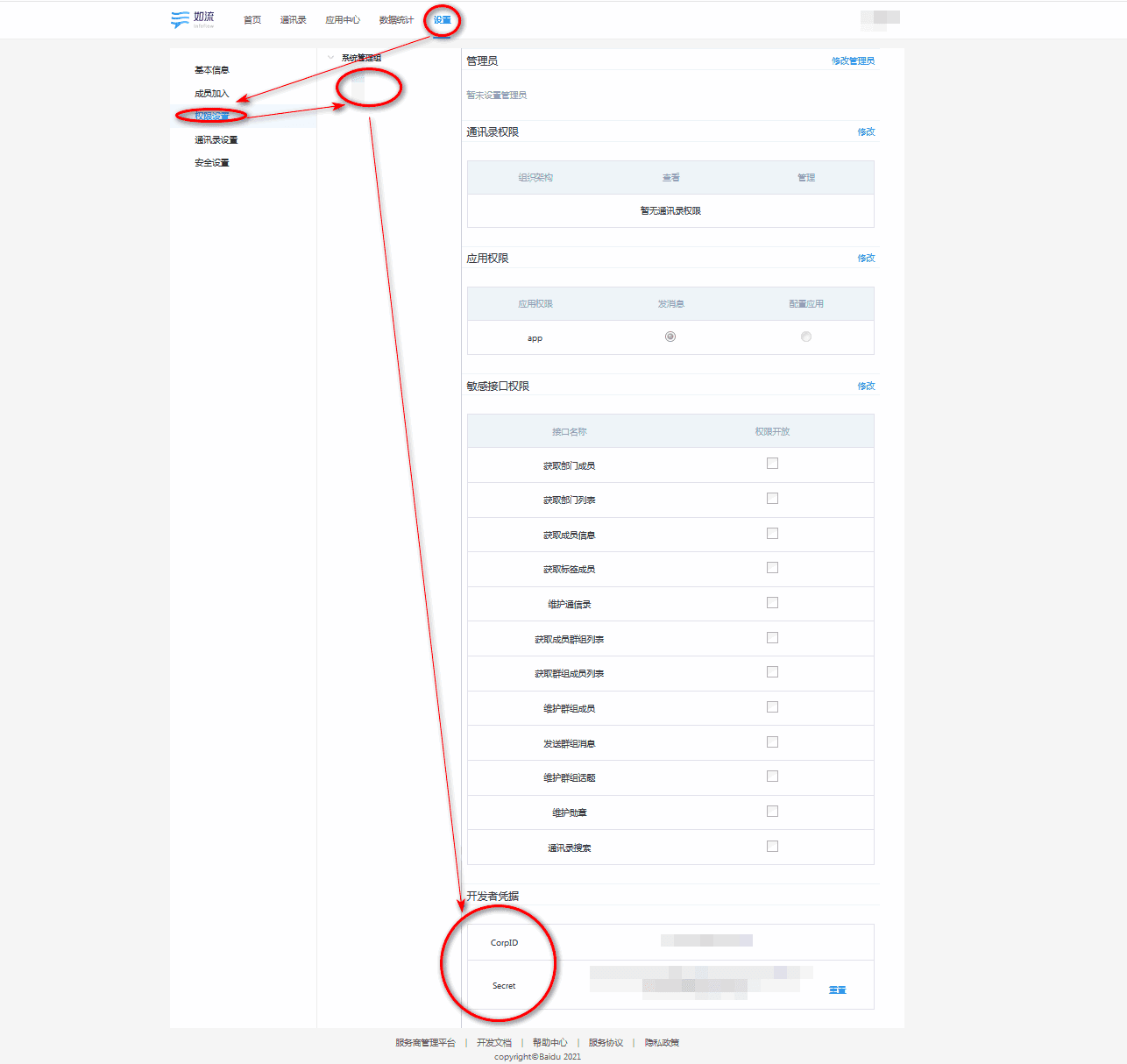1127x1064 pixels.
Task: Open the 服务商管理平台 footer link
Action: tap(425, 1043)
